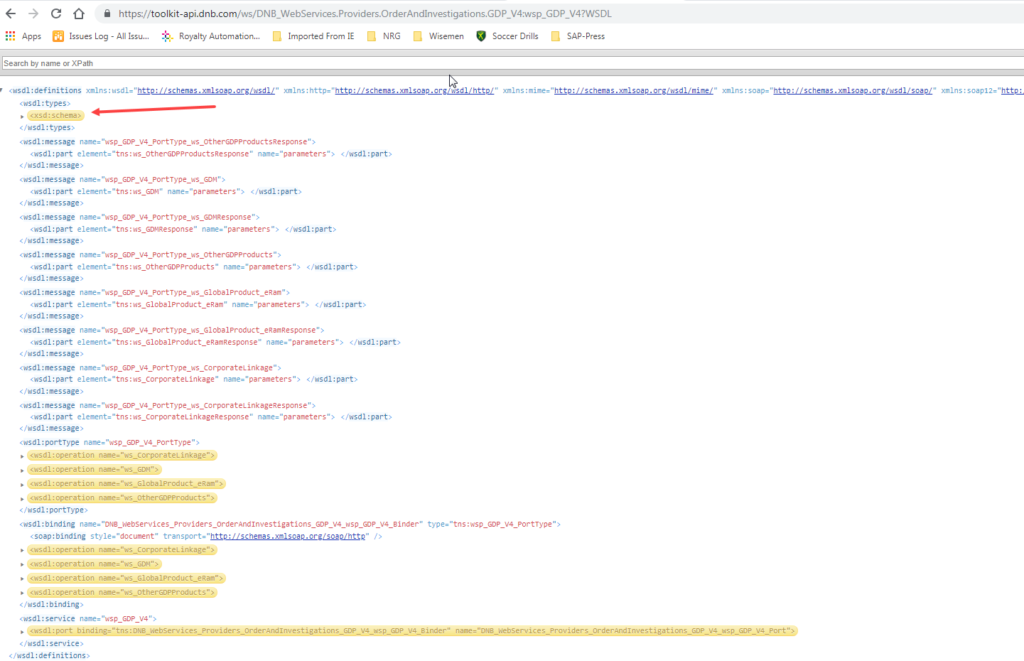Open the schemas.xmlsoap.org/wsdl/ link
Screen dimensions: 1024x661
tap(206, 91)
